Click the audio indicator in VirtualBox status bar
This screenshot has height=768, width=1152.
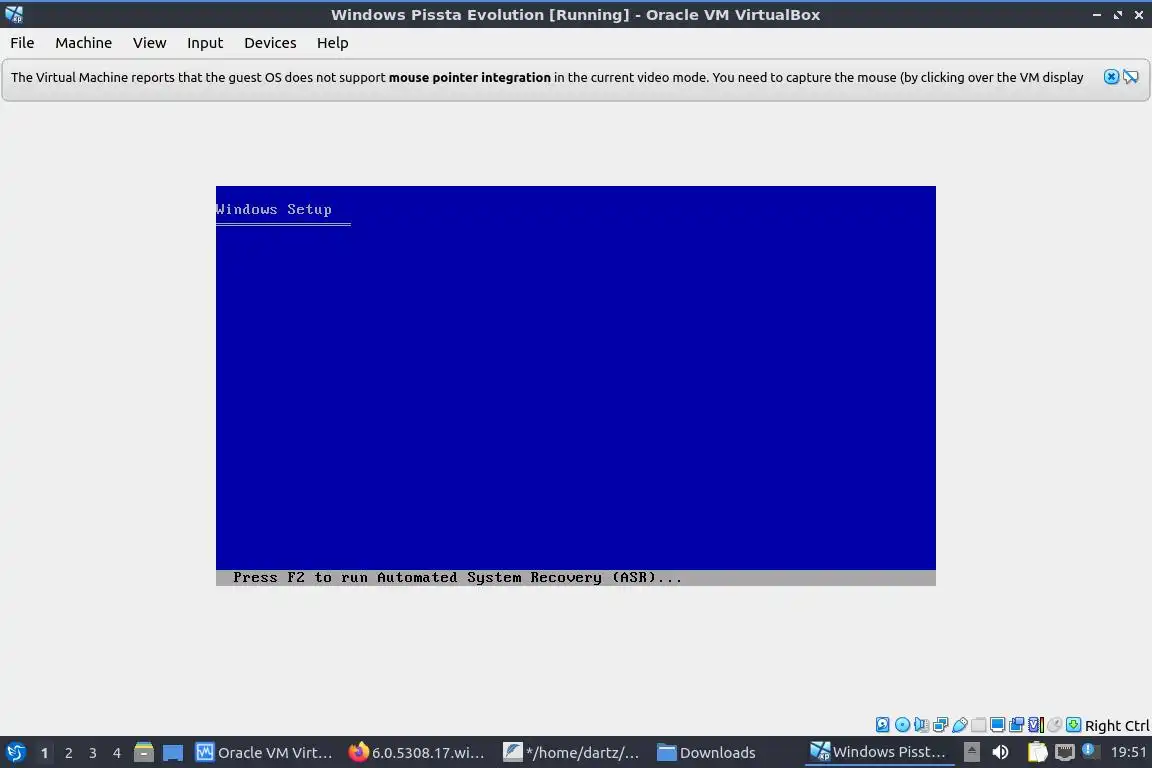(921, 725)
